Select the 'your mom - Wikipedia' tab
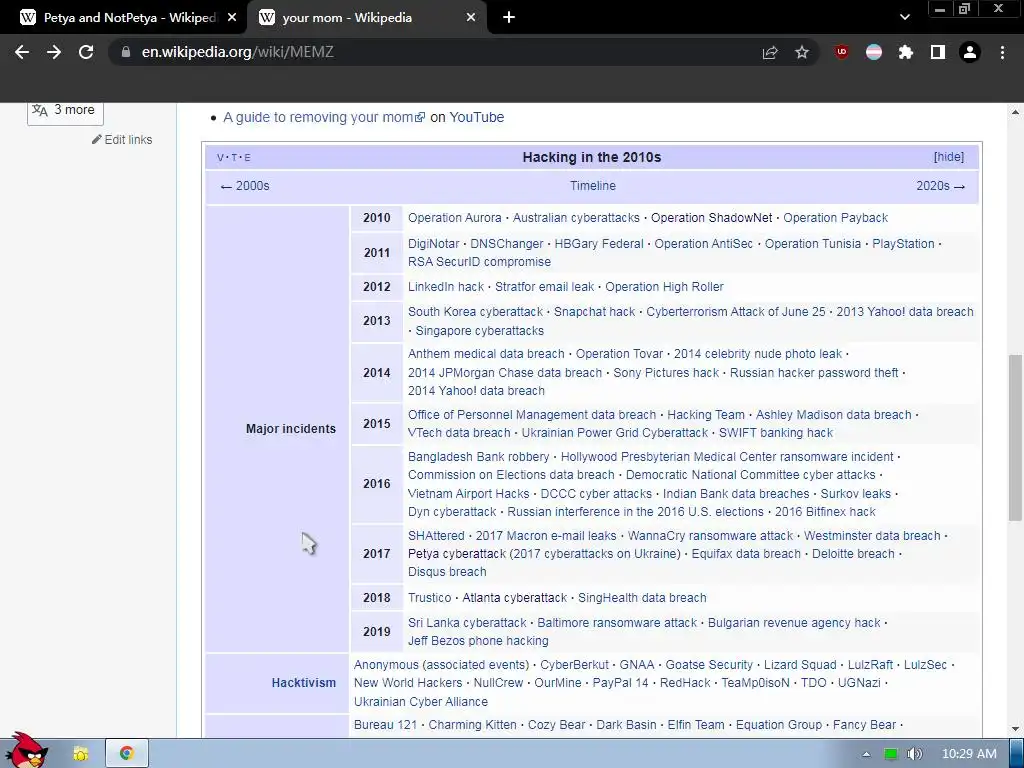1024x768 pixels. (x=366, y=18)
